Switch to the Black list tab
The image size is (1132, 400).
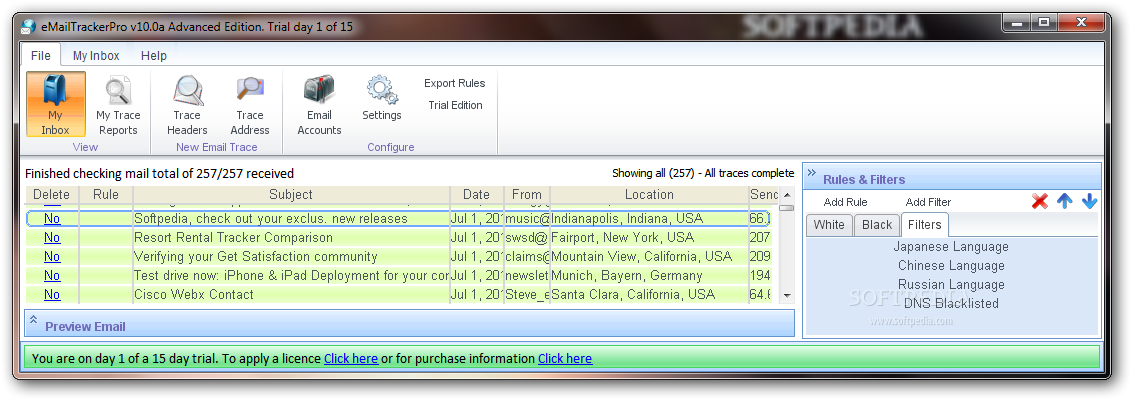pos(877,225)
